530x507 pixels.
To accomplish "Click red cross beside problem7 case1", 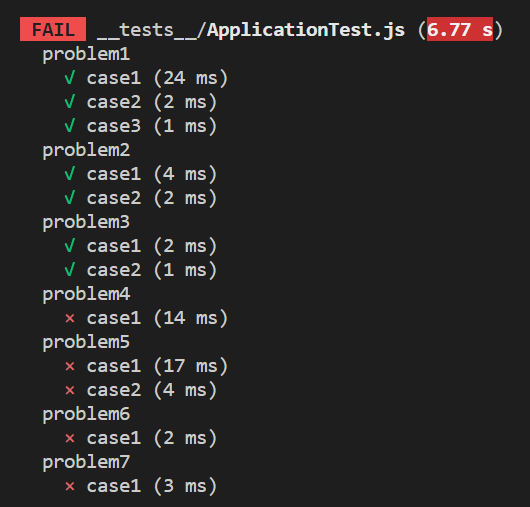I will [70, 486].
